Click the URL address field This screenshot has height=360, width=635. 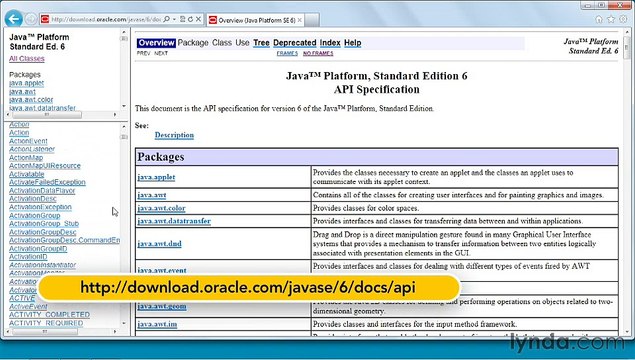106,19
